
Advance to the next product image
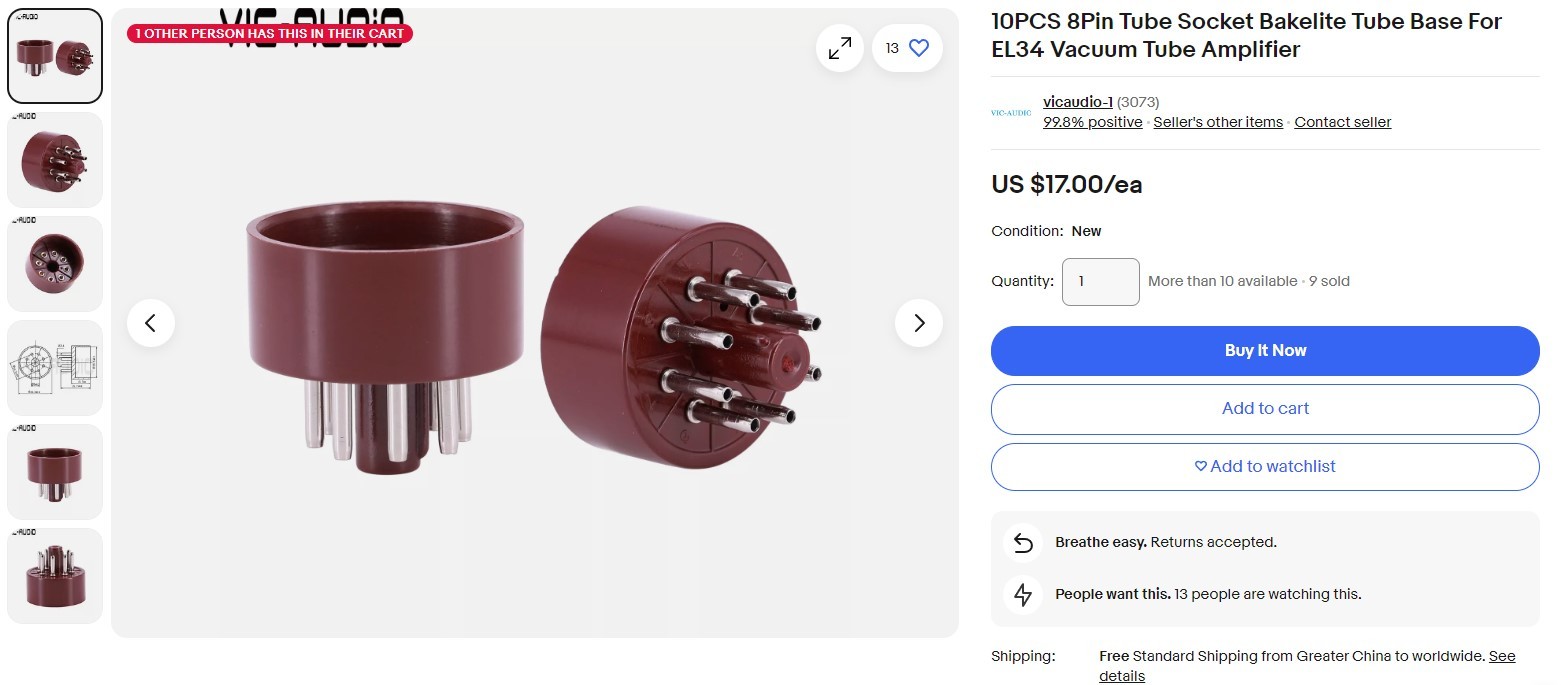point(919,323)
